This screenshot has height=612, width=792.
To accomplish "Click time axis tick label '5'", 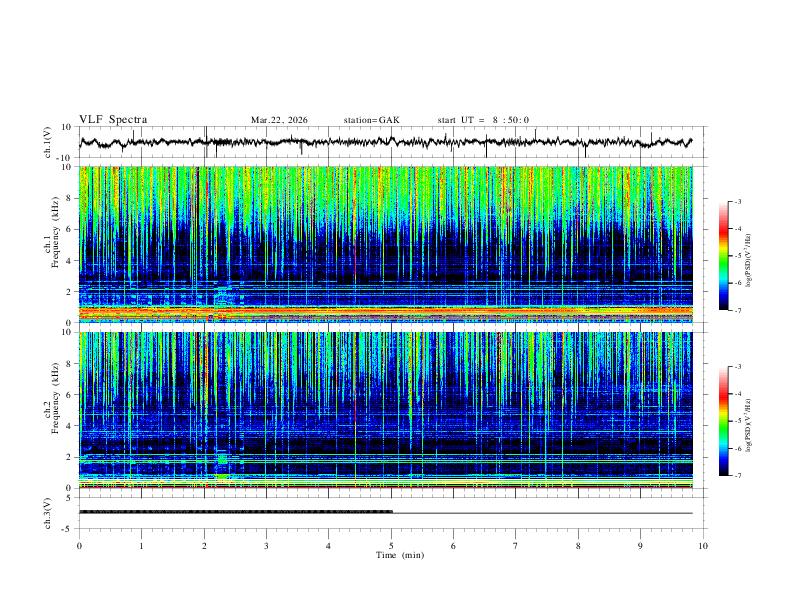I will coord(391,546).
